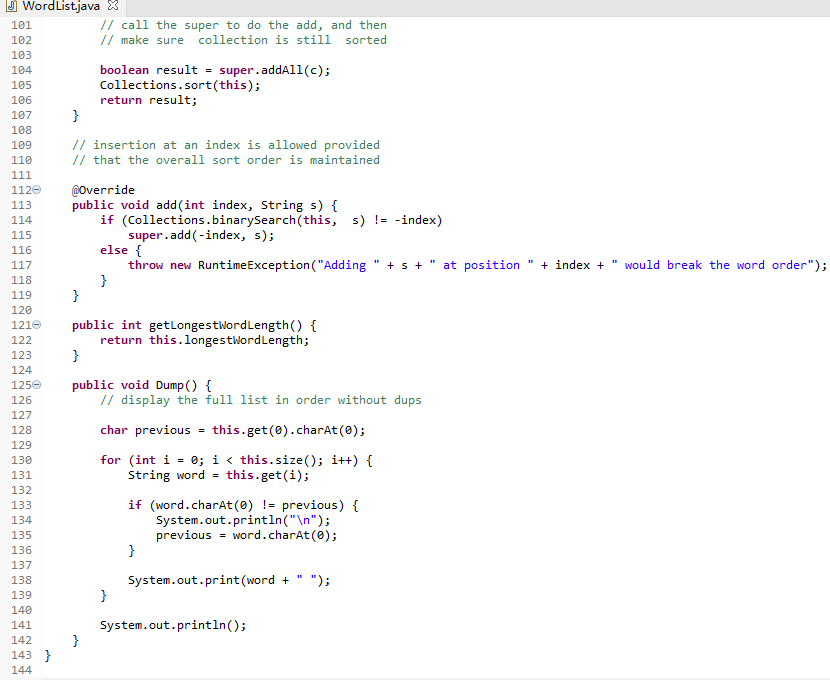This screenshot has width=830, height=680.
Task: Click the Java file icon on the editor tab
Action: coord(10,5)
